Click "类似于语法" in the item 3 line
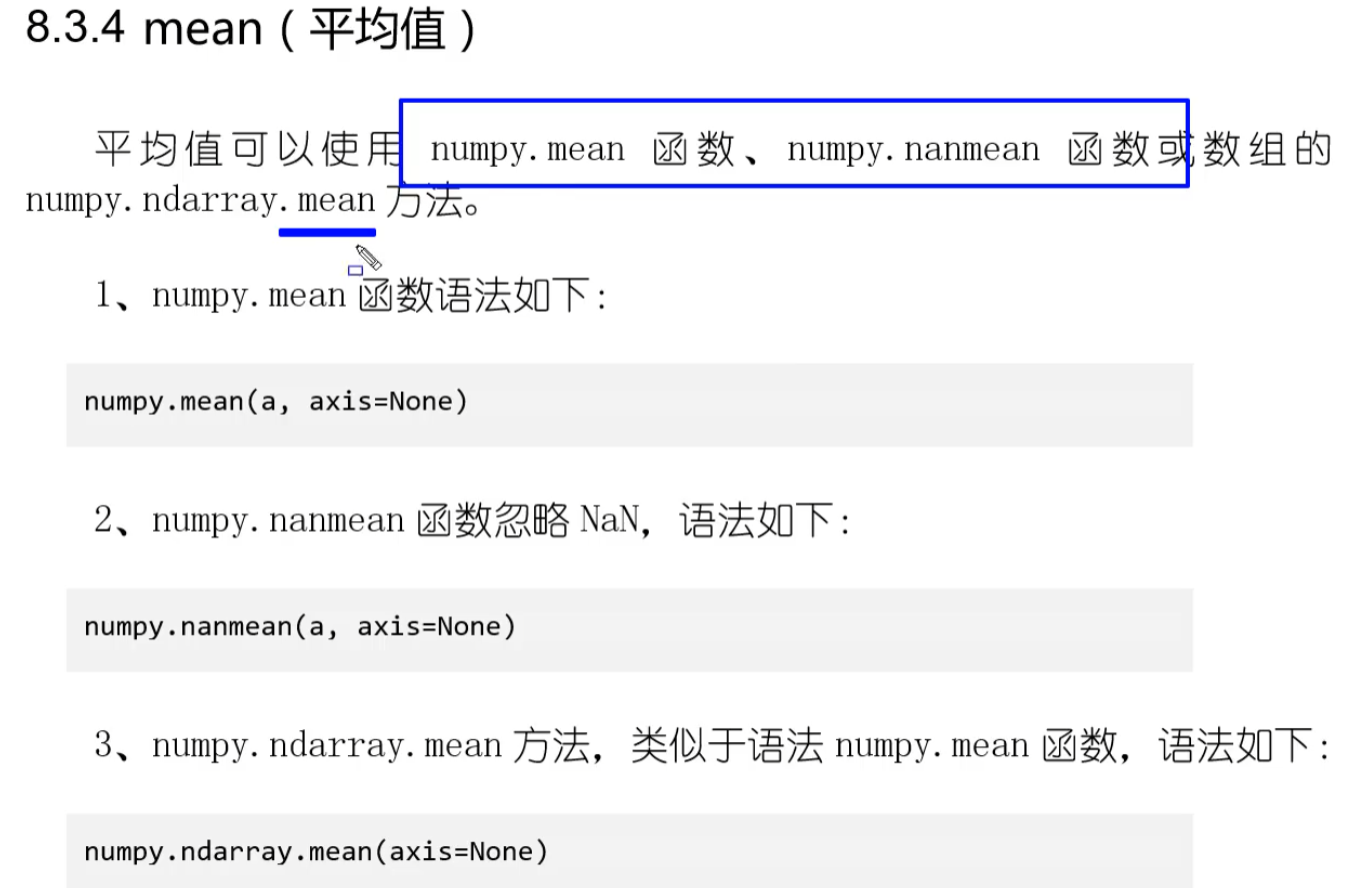This screenshot has height=888, width=1352. tap(726, 746)
